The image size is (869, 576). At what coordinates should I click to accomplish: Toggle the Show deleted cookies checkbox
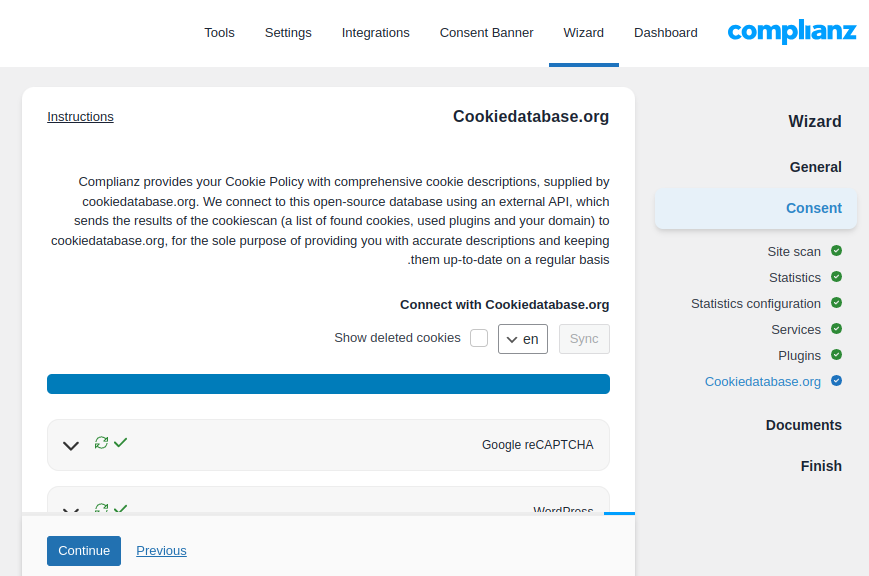[x=479, y=338]
